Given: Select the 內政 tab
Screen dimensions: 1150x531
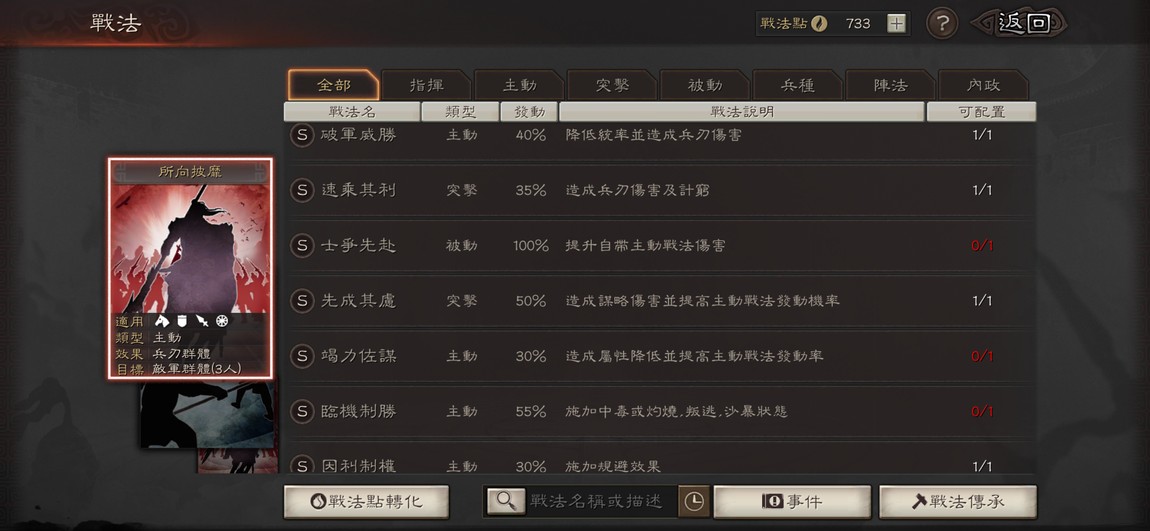Looking at the screenshot, I should [983, 85].
